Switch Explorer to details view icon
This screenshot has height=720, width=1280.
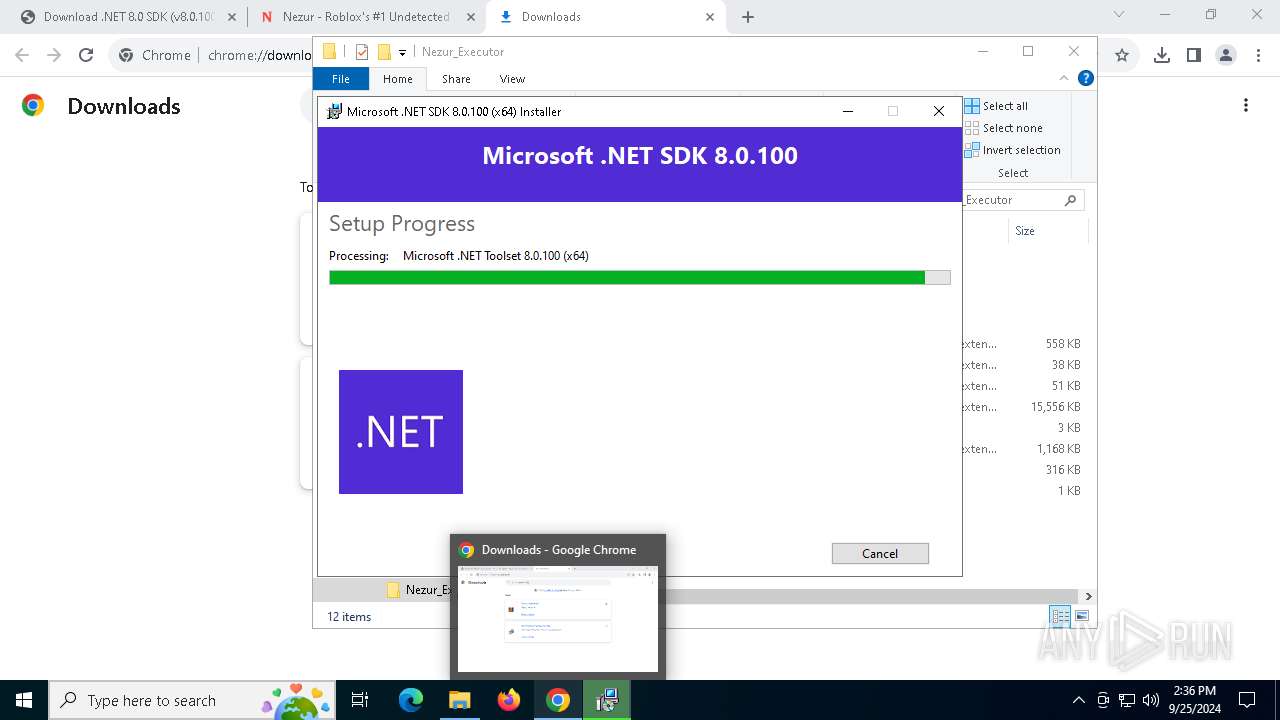pyautogui.click(x=1060, y=617)
